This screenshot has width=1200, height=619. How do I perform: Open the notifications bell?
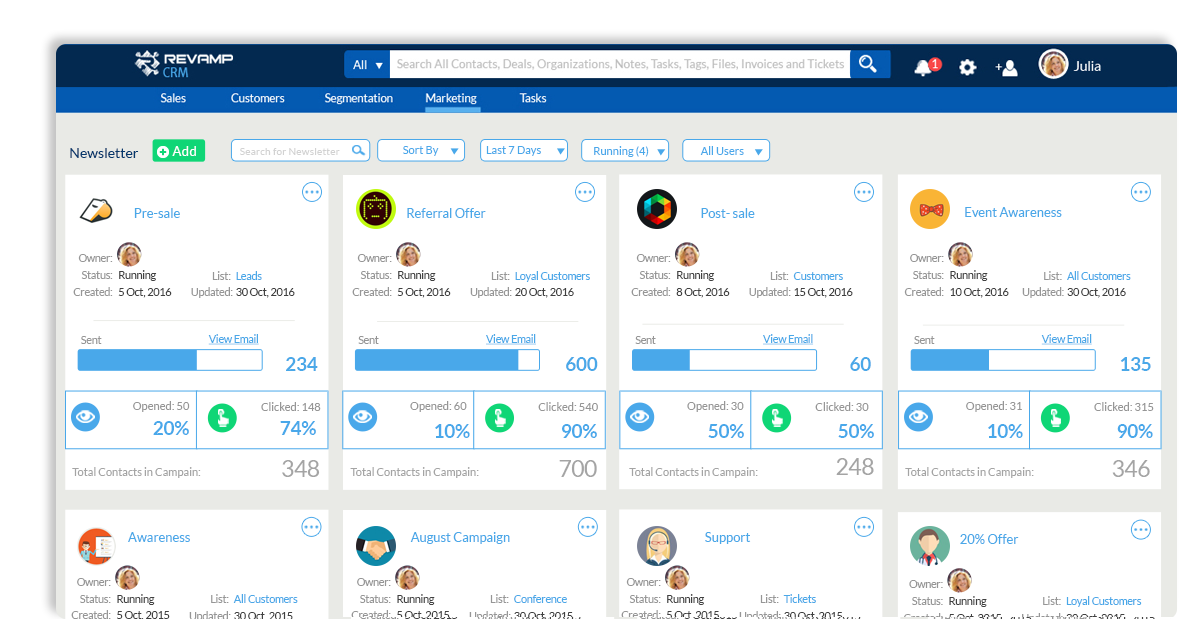tap(923, 67)
